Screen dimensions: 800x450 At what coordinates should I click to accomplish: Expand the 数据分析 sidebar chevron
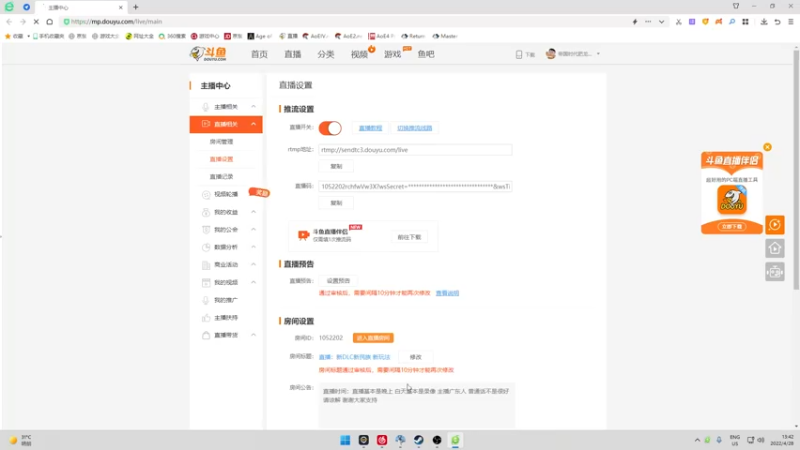(253, 247)
